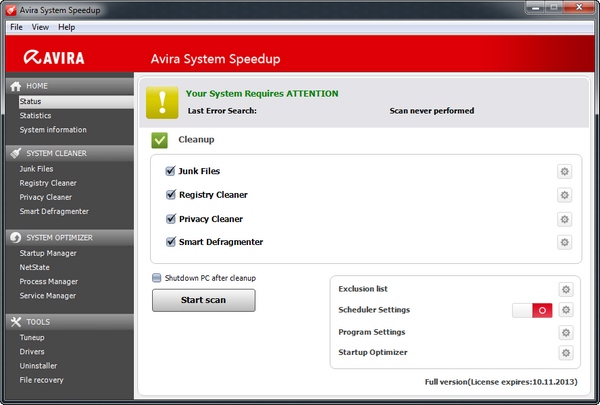Click the TOOLS section header
Image resolution: width=600 pixels, height=405 pixels.
pos(70,322)
